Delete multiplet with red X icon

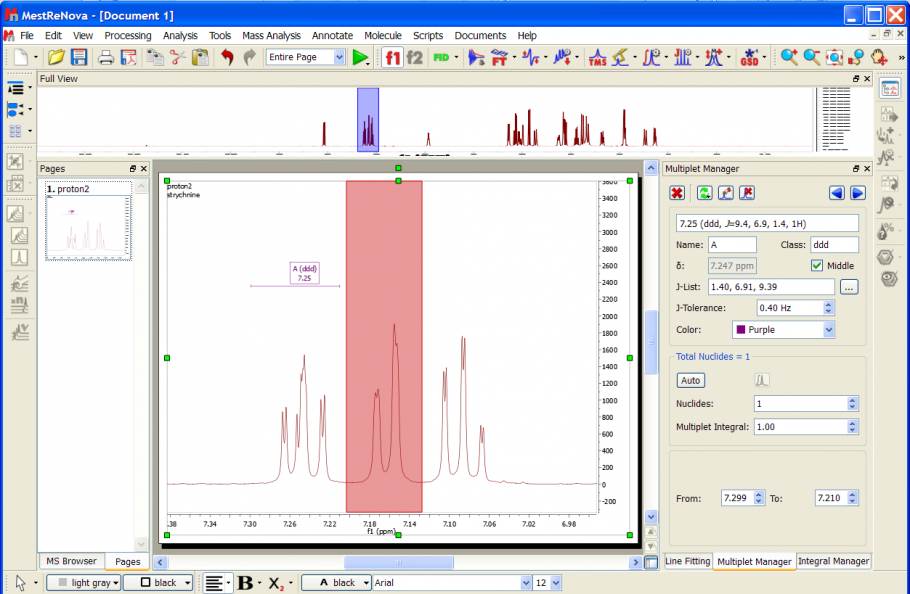pyautogui.click(x=677, y=193)
